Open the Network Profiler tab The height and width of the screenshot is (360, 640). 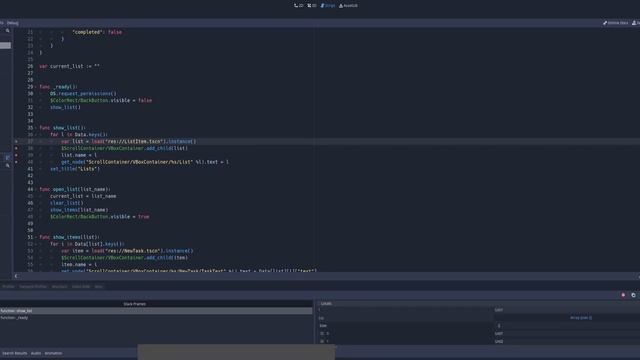[x=33, y=287]
